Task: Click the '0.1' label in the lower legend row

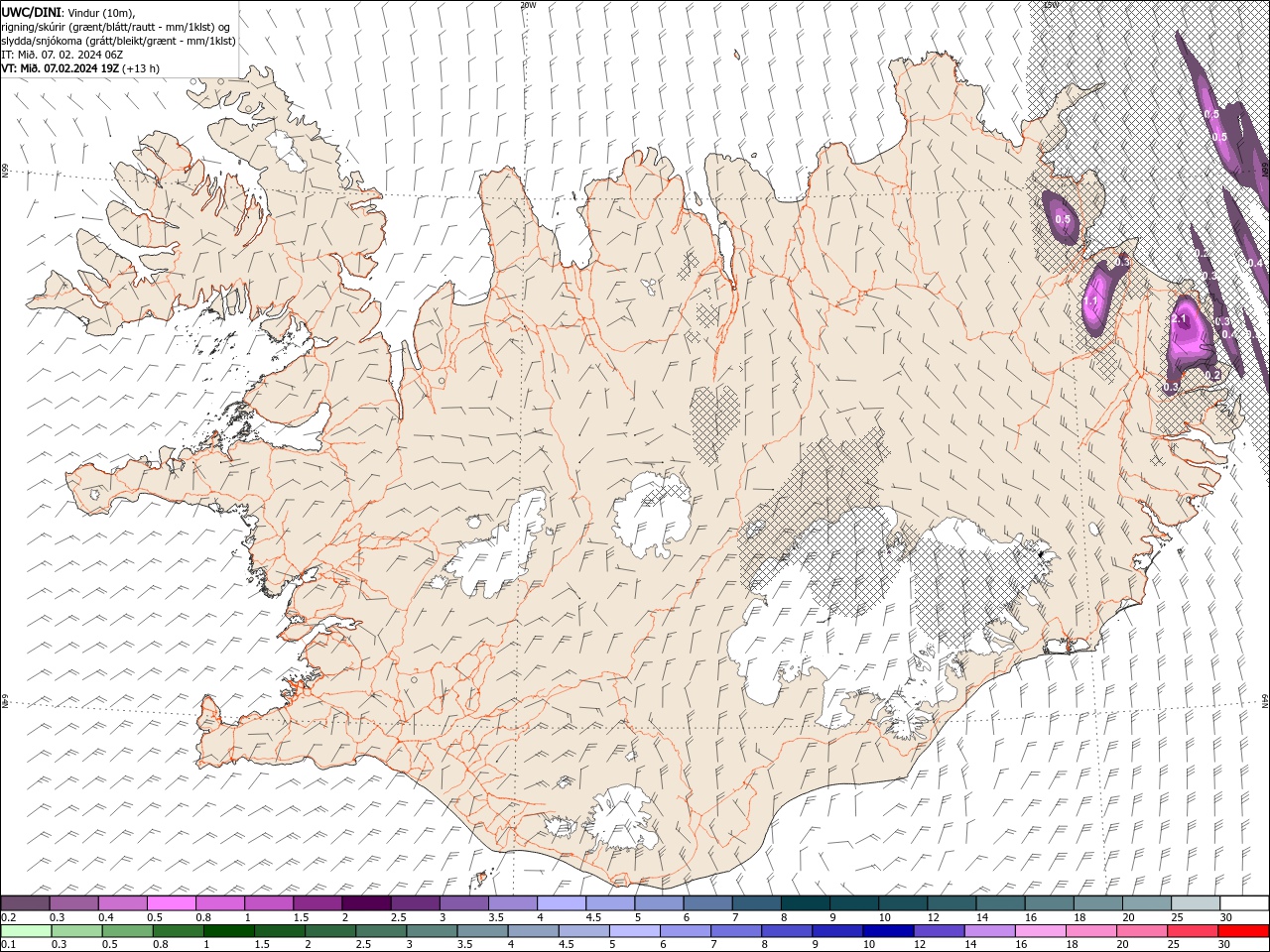Action: coord(8,945)
